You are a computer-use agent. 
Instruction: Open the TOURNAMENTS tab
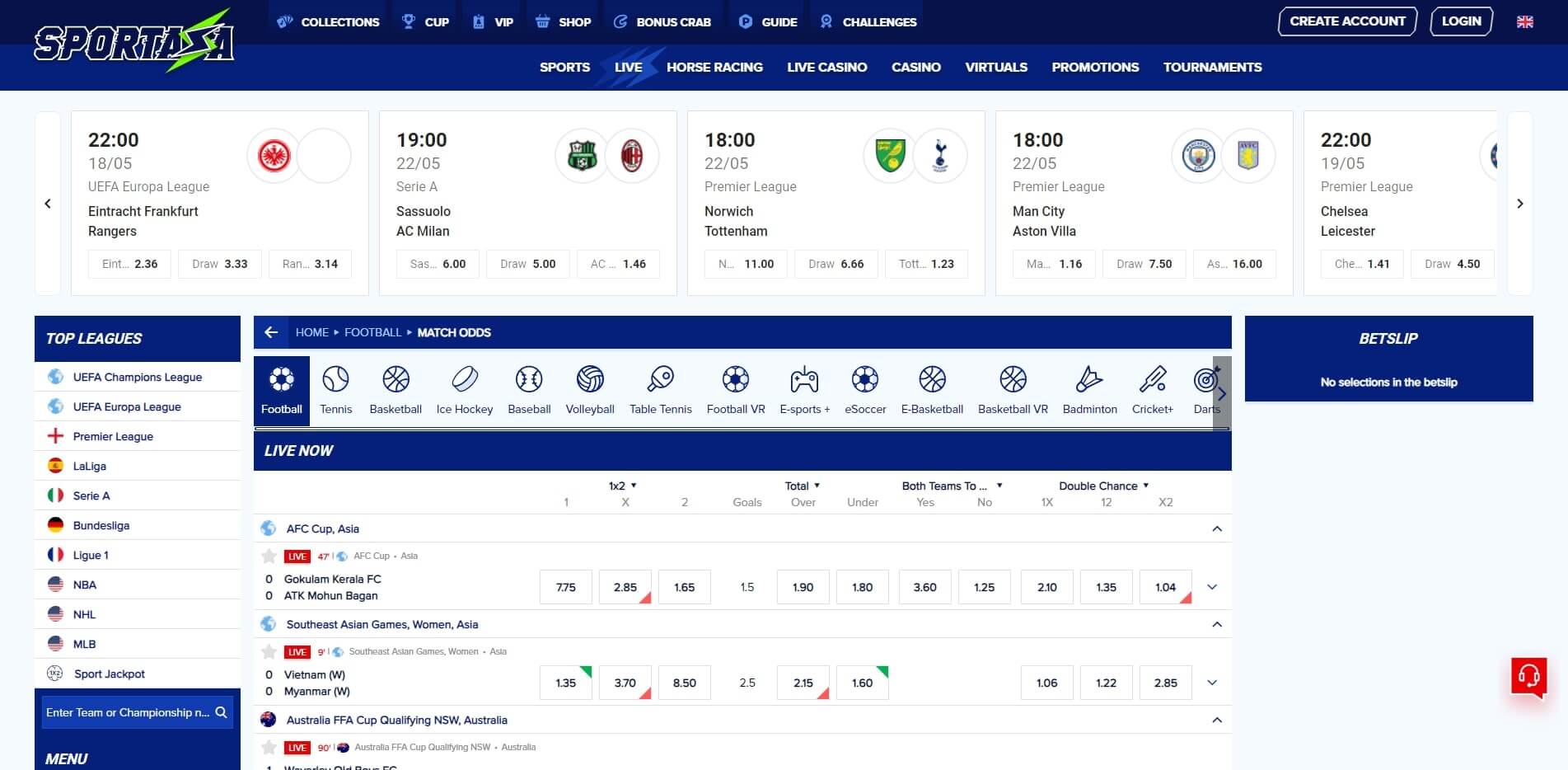point(1212,67)
